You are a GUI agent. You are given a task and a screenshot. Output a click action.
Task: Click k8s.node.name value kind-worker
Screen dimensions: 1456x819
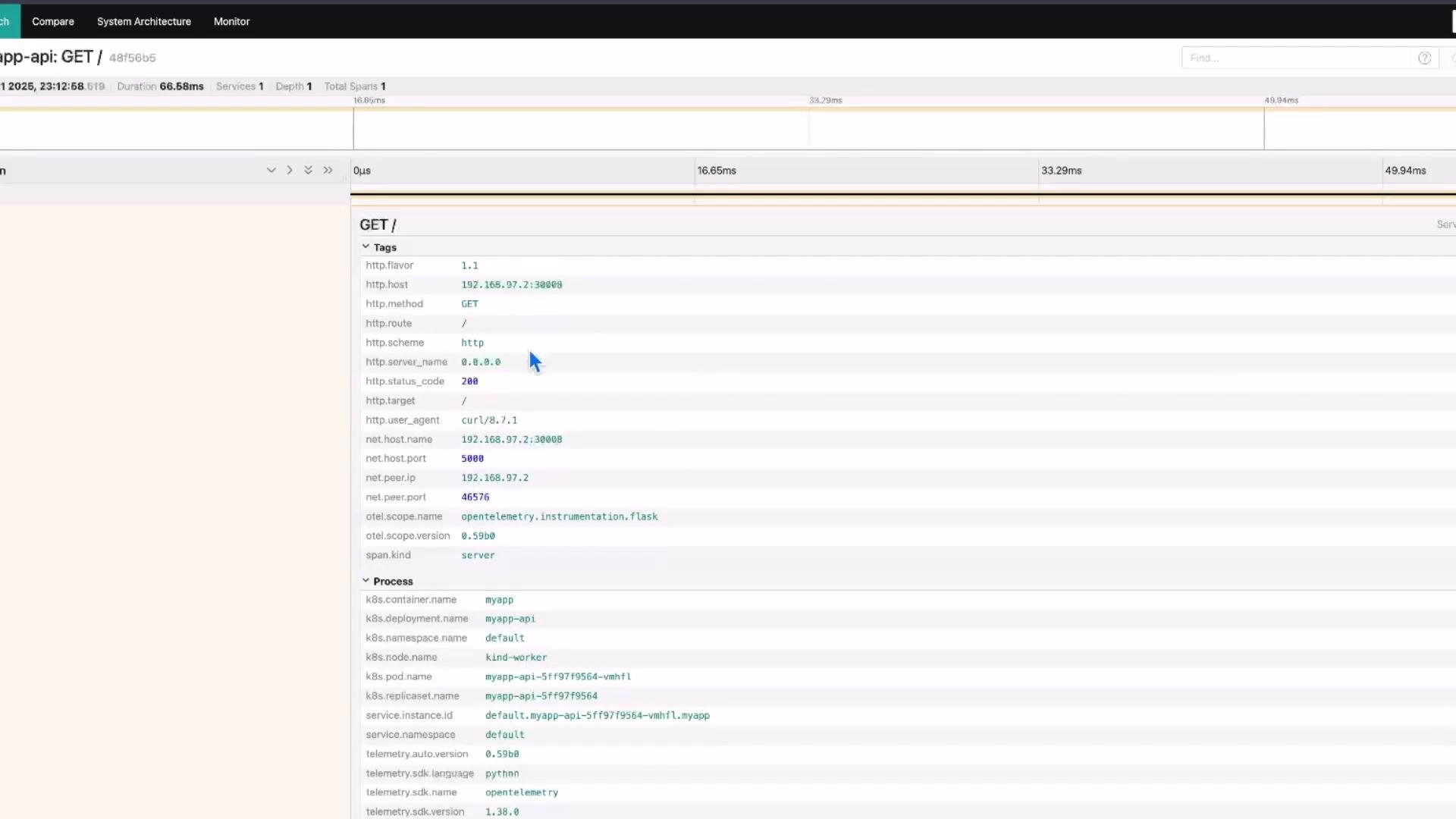(x=516, y=657)
